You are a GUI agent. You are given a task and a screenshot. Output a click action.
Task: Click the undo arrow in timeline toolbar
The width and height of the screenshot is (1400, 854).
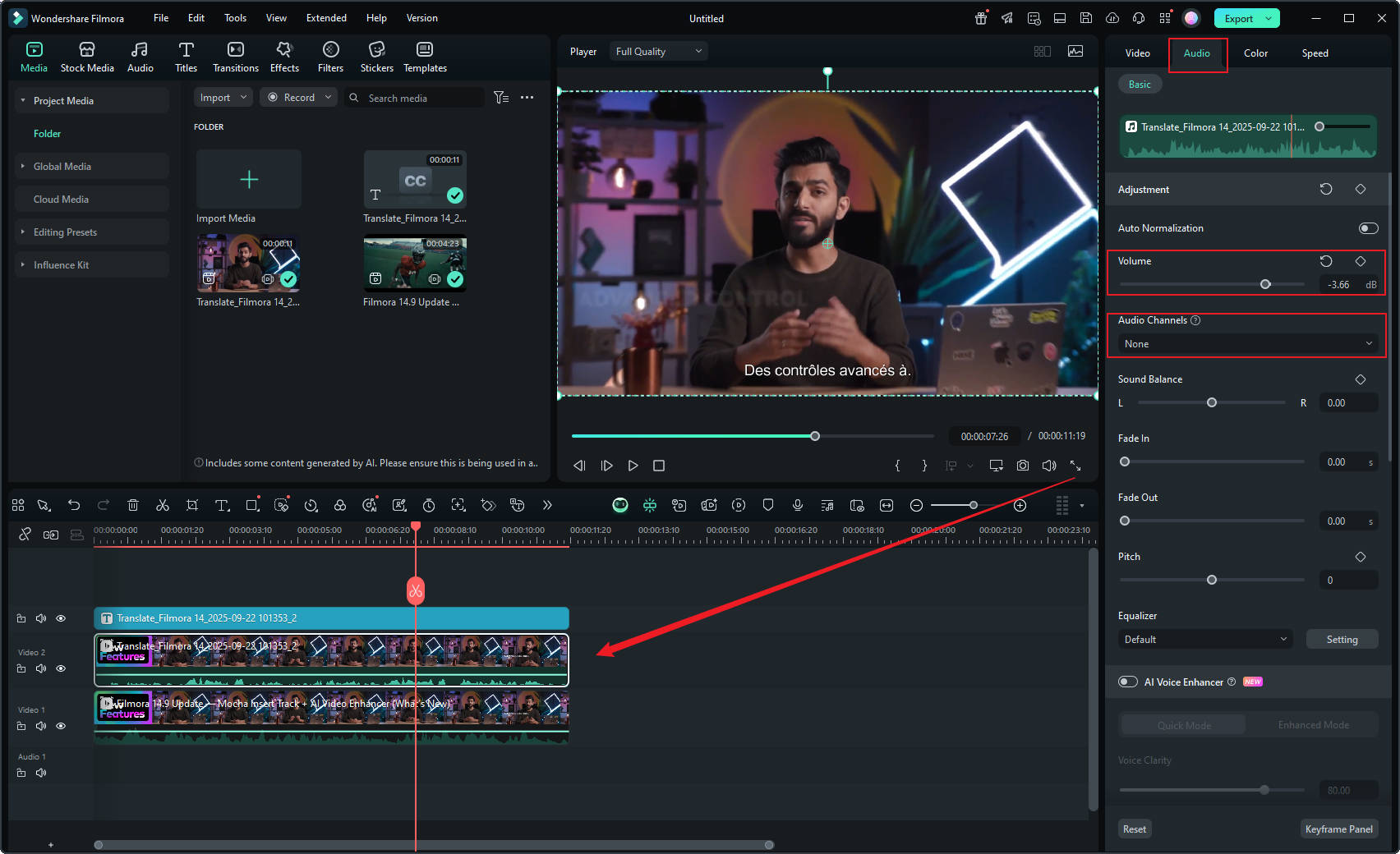(74, 505)
